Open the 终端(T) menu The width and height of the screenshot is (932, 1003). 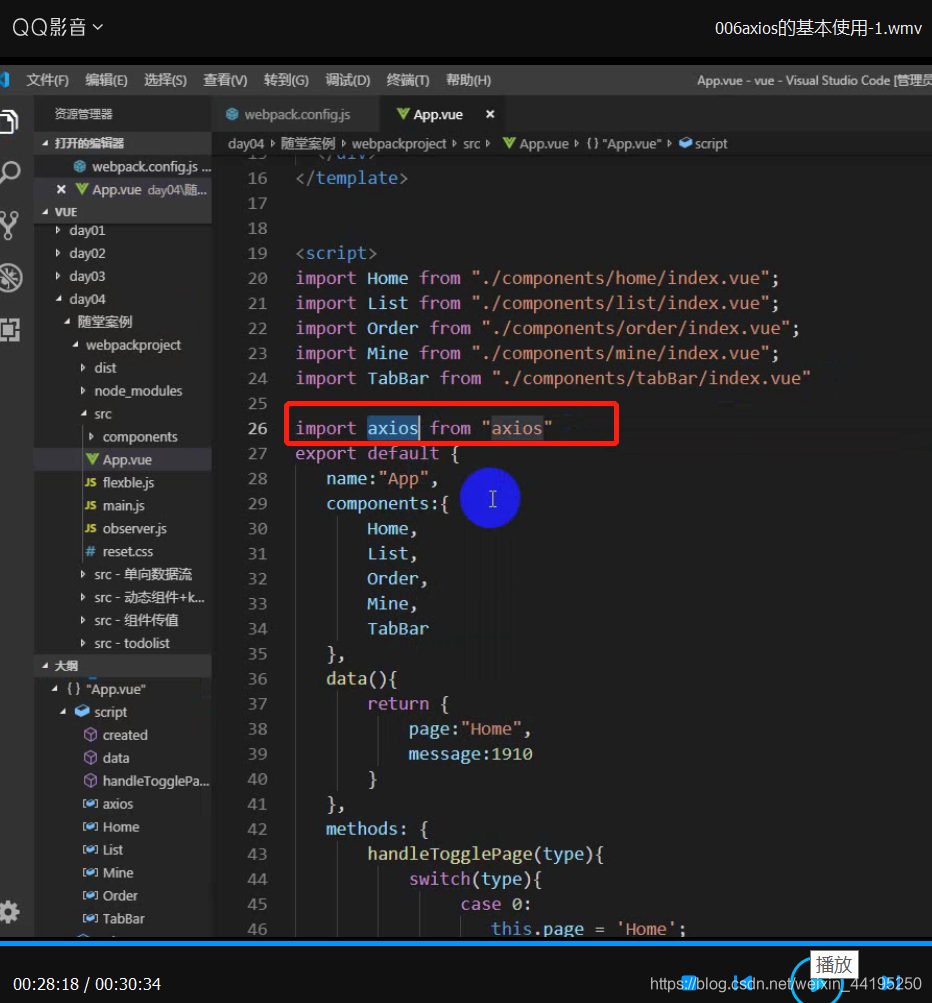point(407,80)
